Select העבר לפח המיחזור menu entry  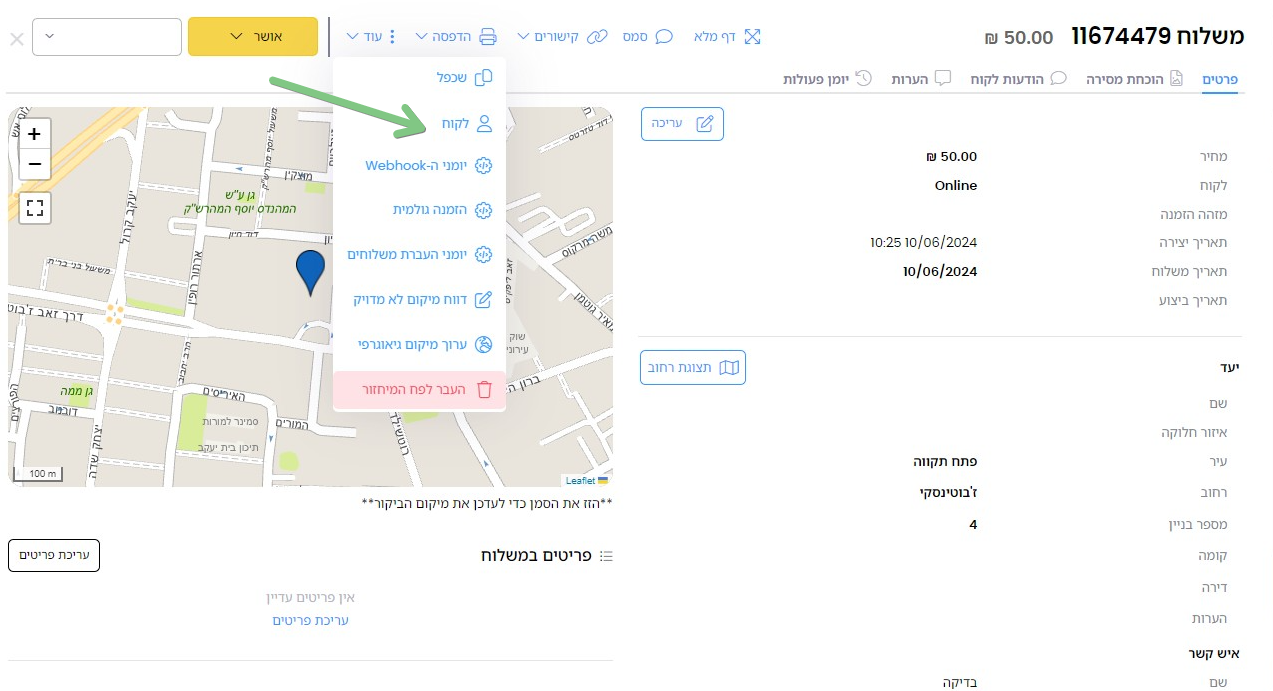(x=420, y=389)
